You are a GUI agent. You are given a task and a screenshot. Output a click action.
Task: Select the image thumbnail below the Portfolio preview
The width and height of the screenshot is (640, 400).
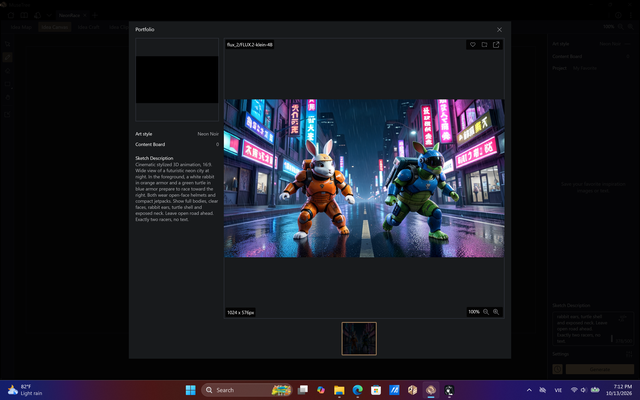(x=359, y=338)
